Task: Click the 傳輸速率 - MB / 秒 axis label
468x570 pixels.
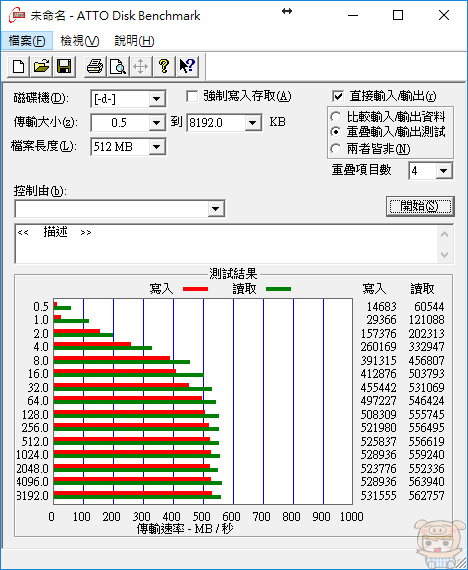Action: click(185, 528)
